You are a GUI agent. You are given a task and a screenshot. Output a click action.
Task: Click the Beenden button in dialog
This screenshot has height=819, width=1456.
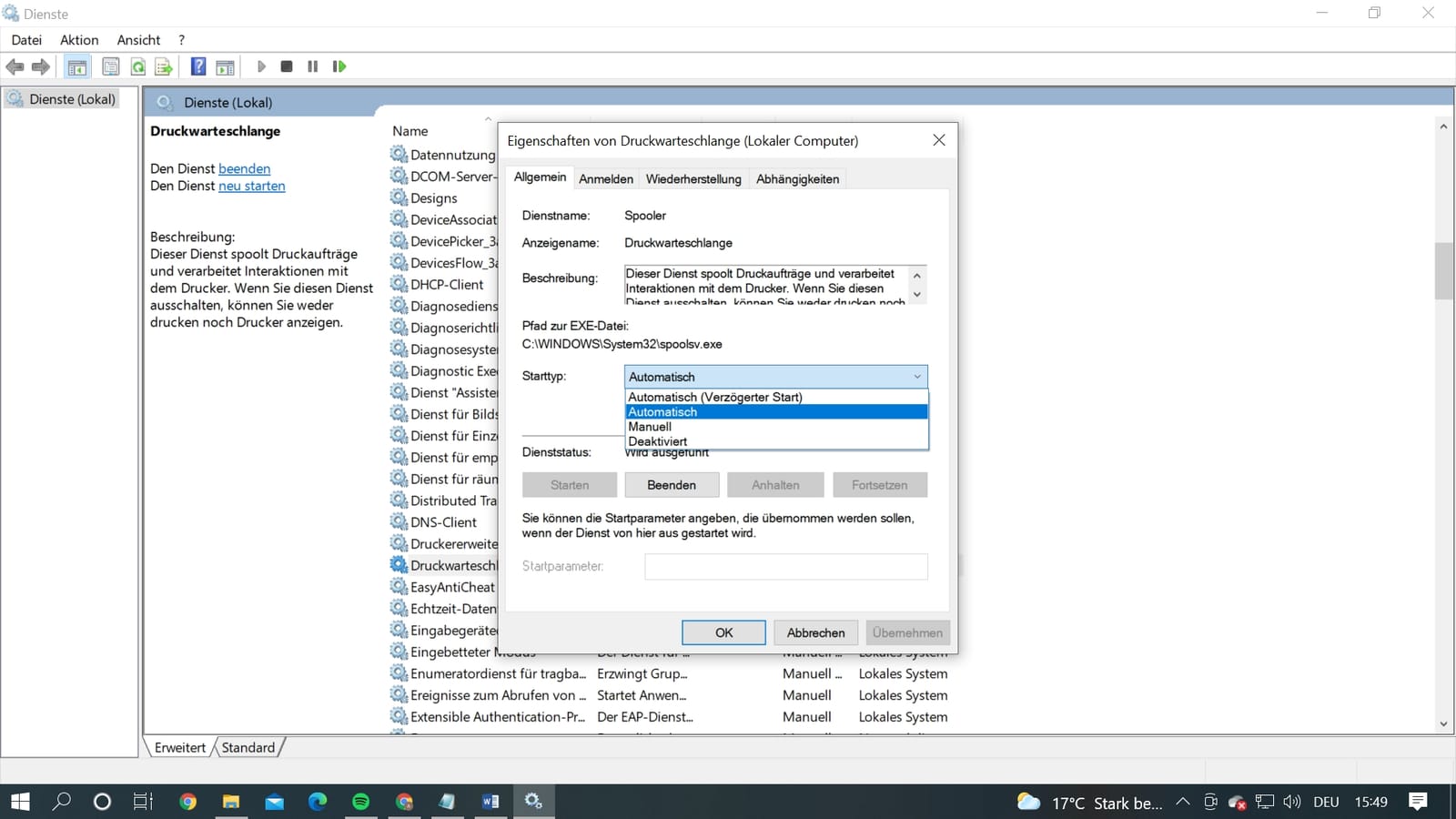click(x=672, y=485)
